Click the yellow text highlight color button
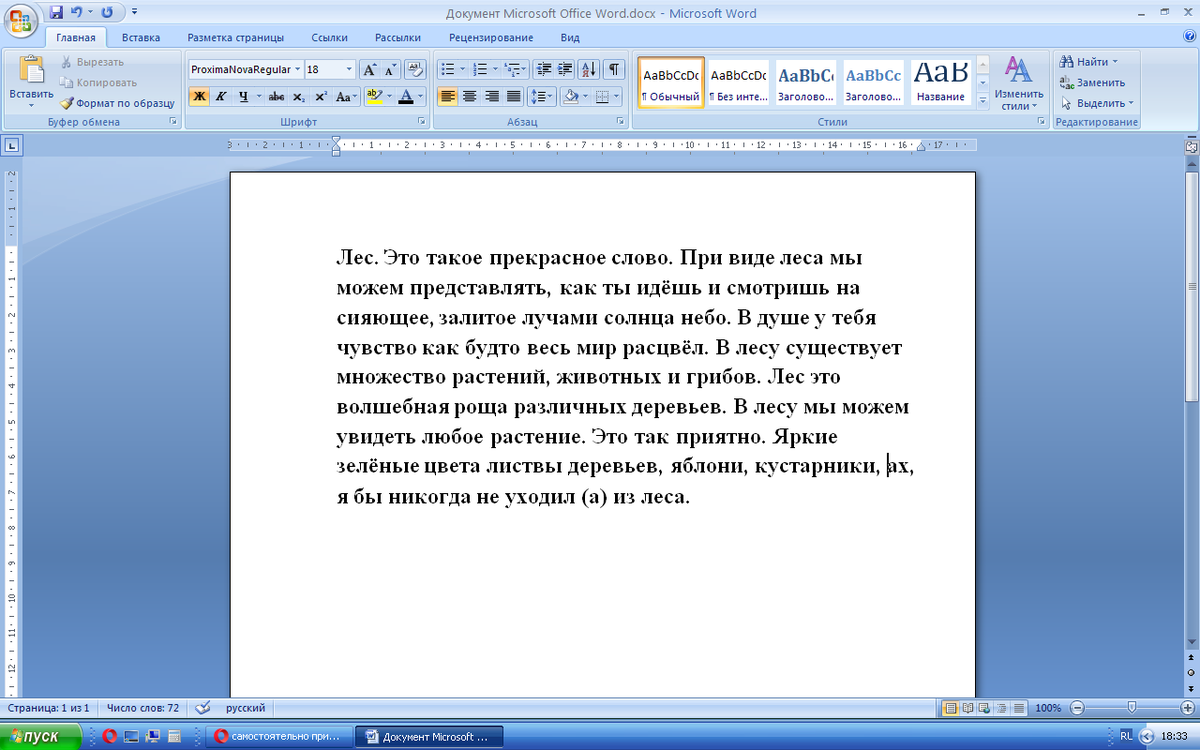 click(x=374, y=97)
